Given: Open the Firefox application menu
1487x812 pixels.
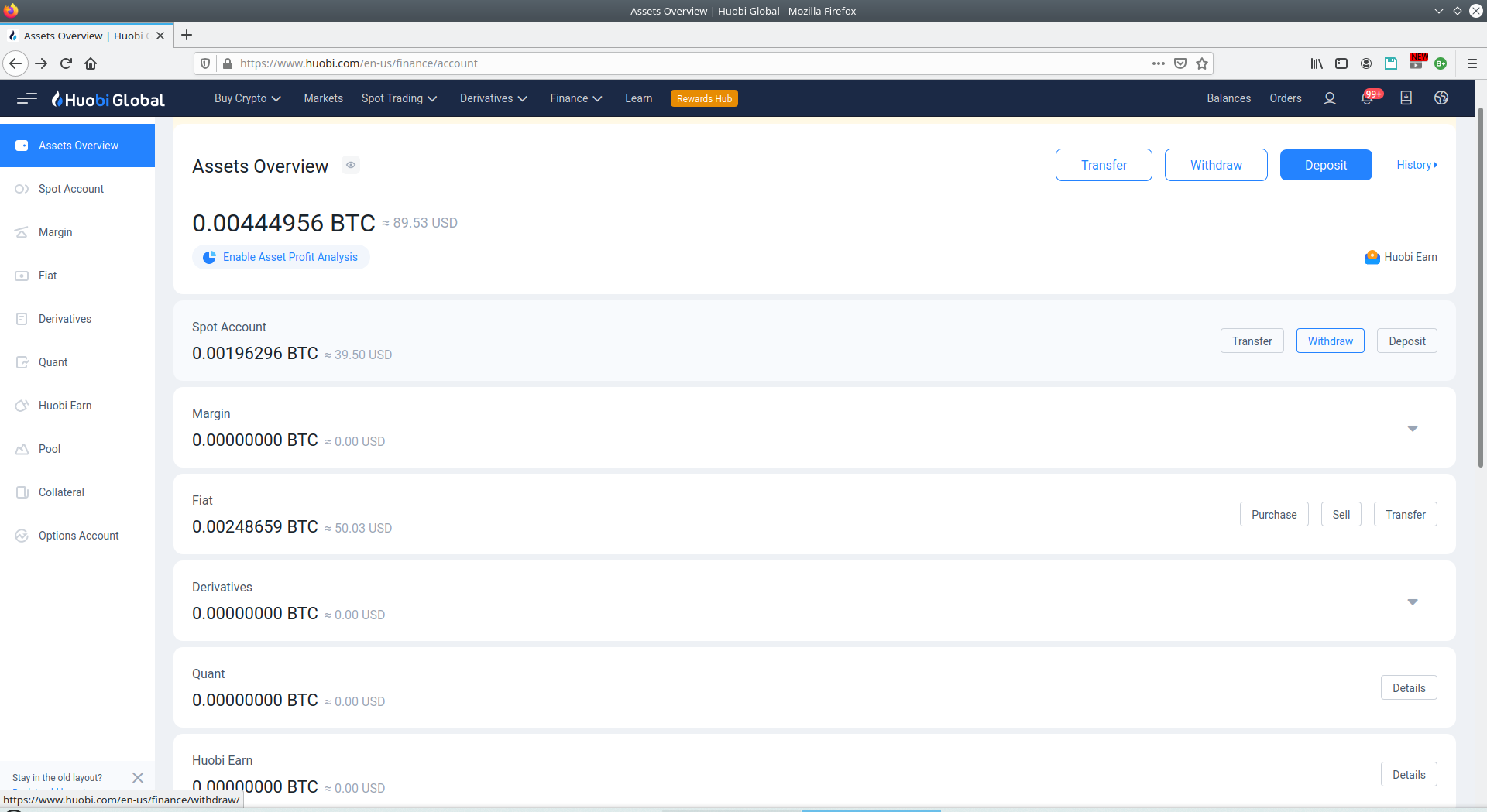Looking at the screenshot, I should 1472,63.
